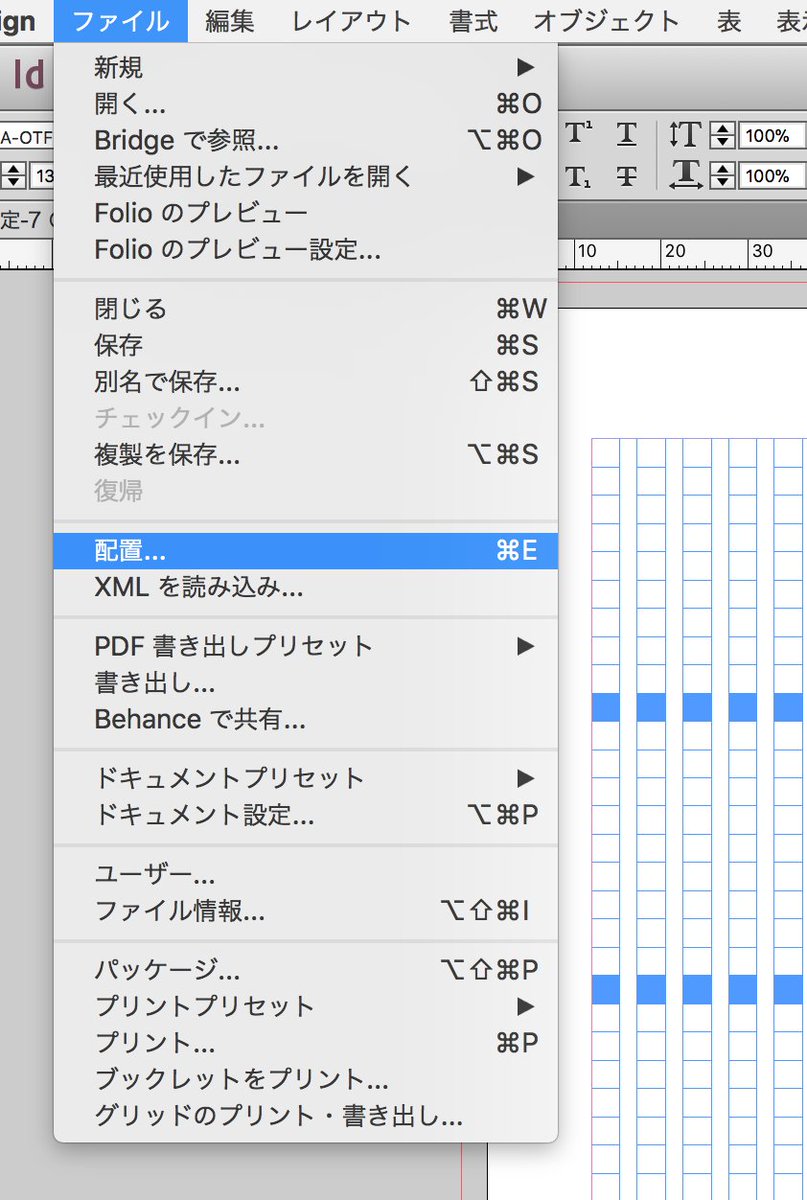Choose ユーザー... menu item
The height and width of the screenshot is (1200, 807).
click(x=306, y=875)
